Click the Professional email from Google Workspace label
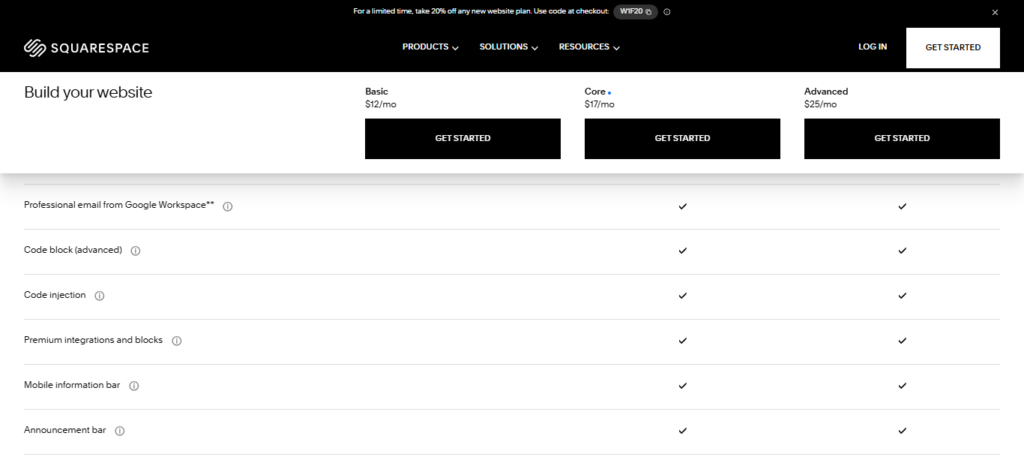1024x475 pixels. (119, 205)
